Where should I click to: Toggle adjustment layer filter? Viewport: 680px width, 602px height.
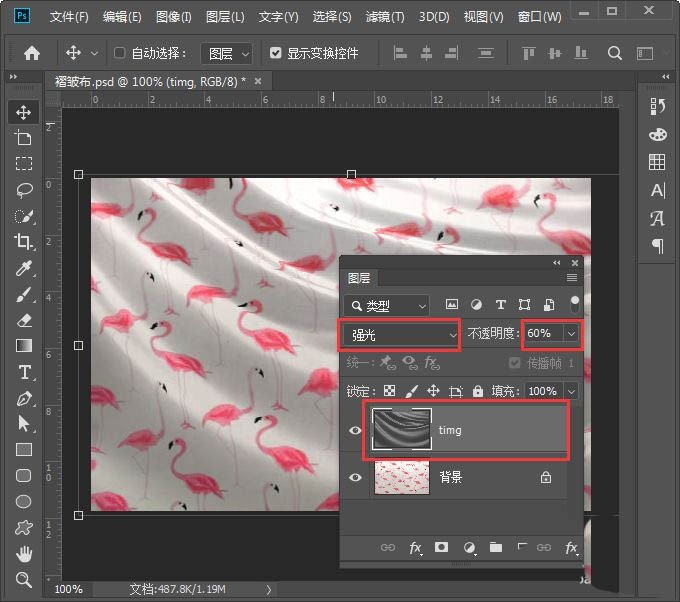pos(476,304)
